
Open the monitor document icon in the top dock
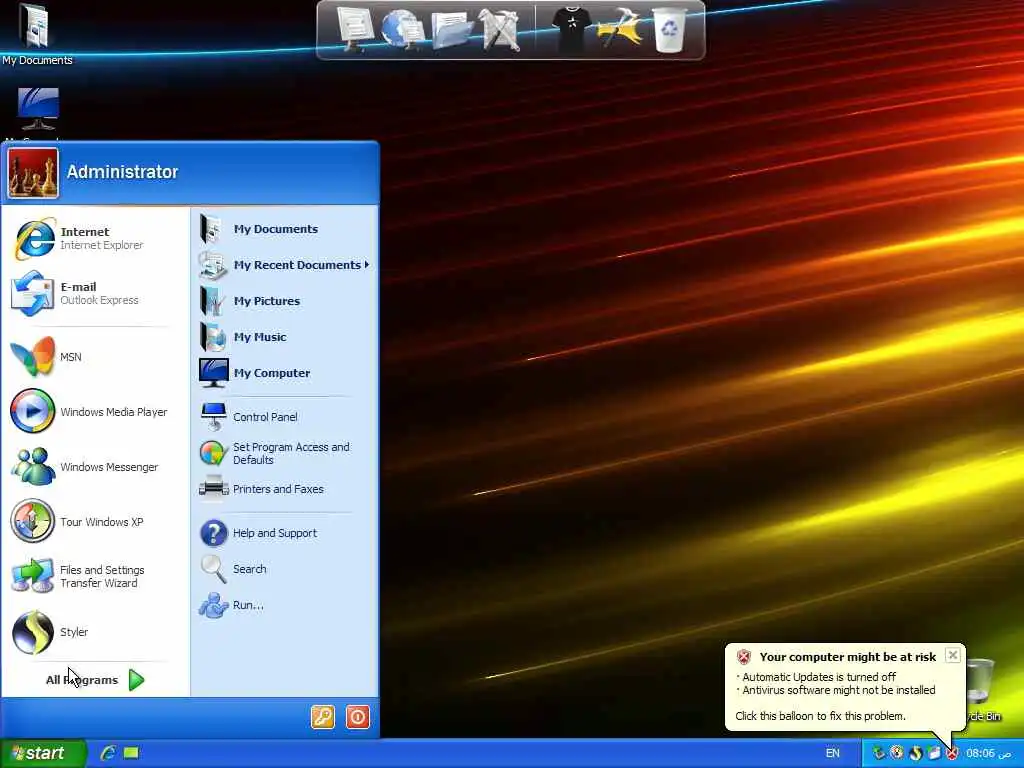tap(355, 30)
